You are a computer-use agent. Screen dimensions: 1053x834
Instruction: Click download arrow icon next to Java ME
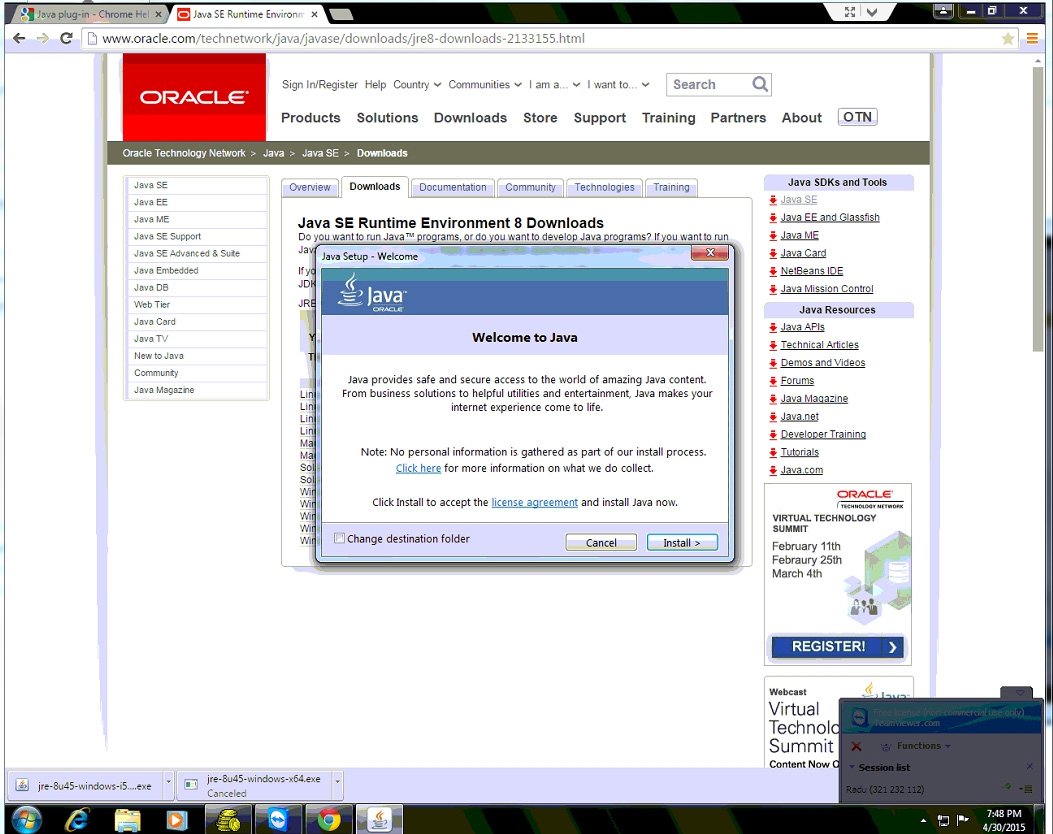pyautogui.click(x=773, y=236)
